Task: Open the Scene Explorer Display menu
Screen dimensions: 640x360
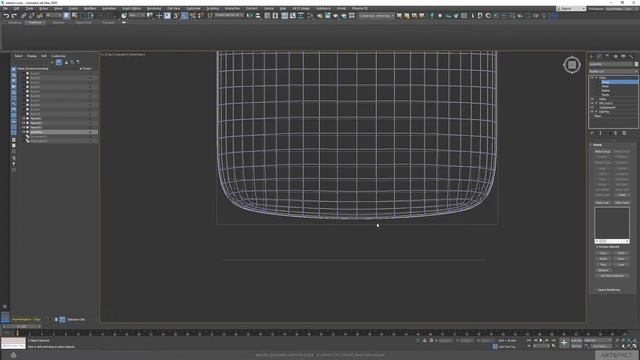Action: coord(31,56)
